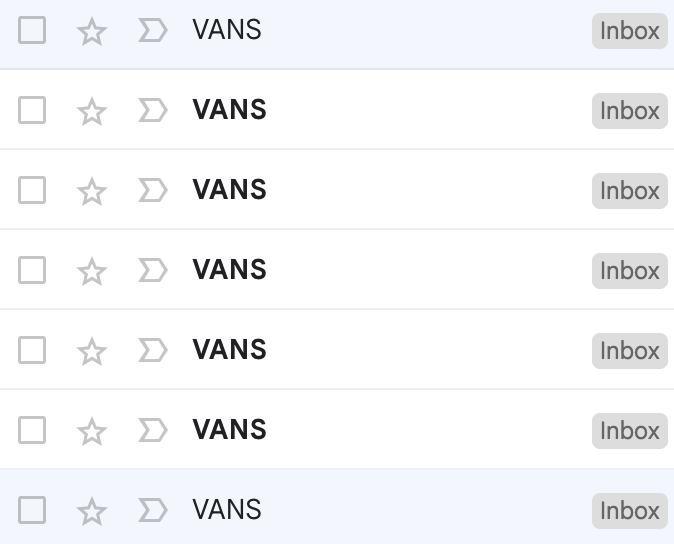Tick the checkbox for the fourth VANS email
Viewport: 674px width, 544px height.
click(x=32, y=270)
